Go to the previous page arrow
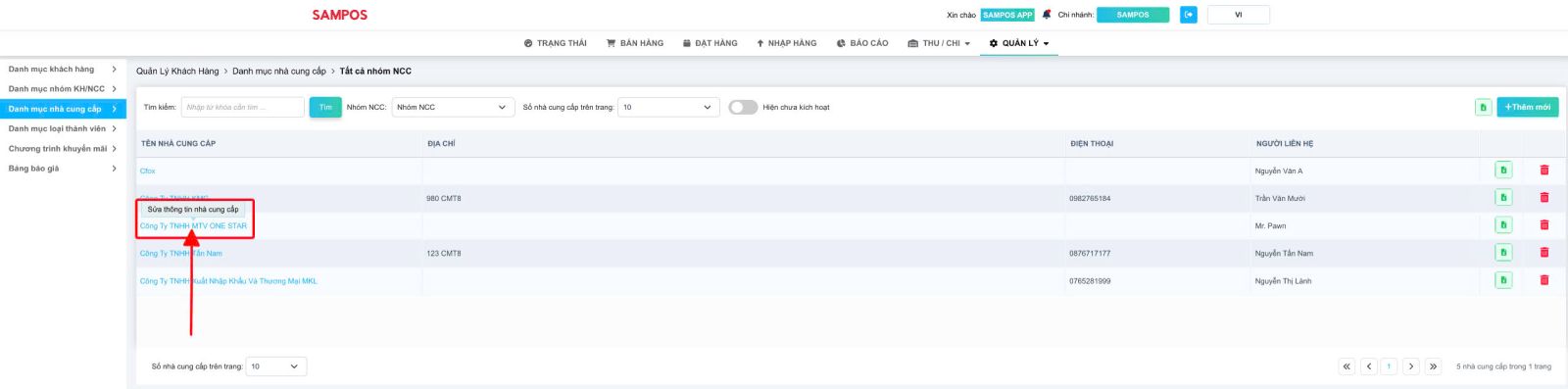 click(1369, 366)
